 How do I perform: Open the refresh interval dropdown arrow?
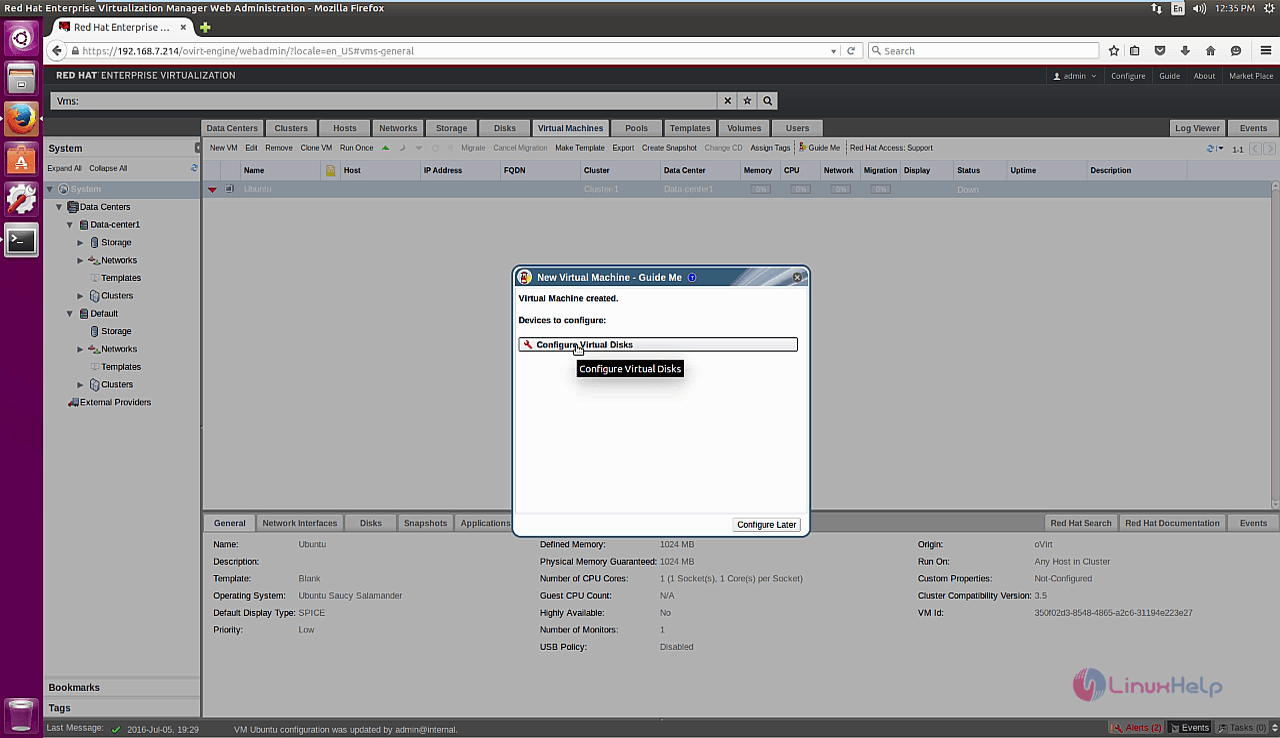[x=1221, y=149]
